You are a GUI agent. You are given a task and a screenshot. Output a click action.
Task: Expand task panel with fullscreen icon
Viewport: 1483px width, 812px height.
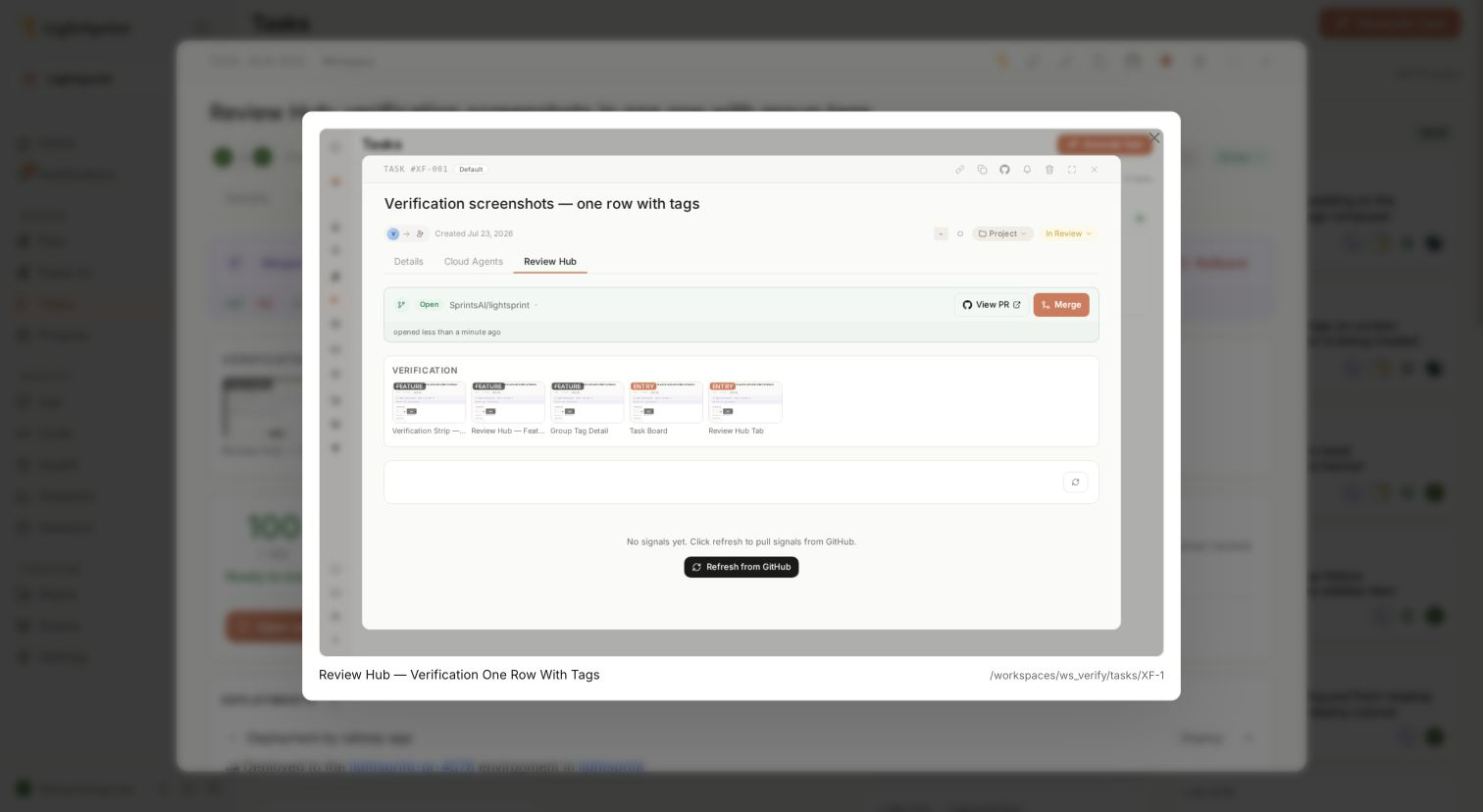pyautogui.click(x=1072, y=170)
